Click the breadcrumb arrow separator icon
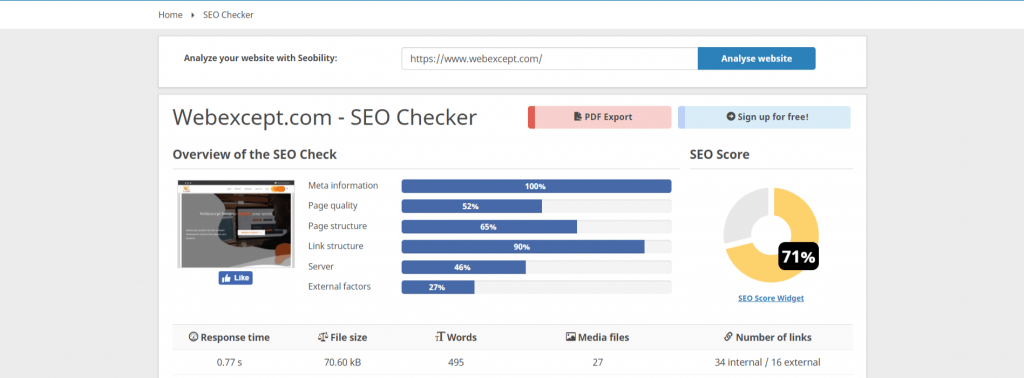1024x378 pixels. click(x=193, y=14)
